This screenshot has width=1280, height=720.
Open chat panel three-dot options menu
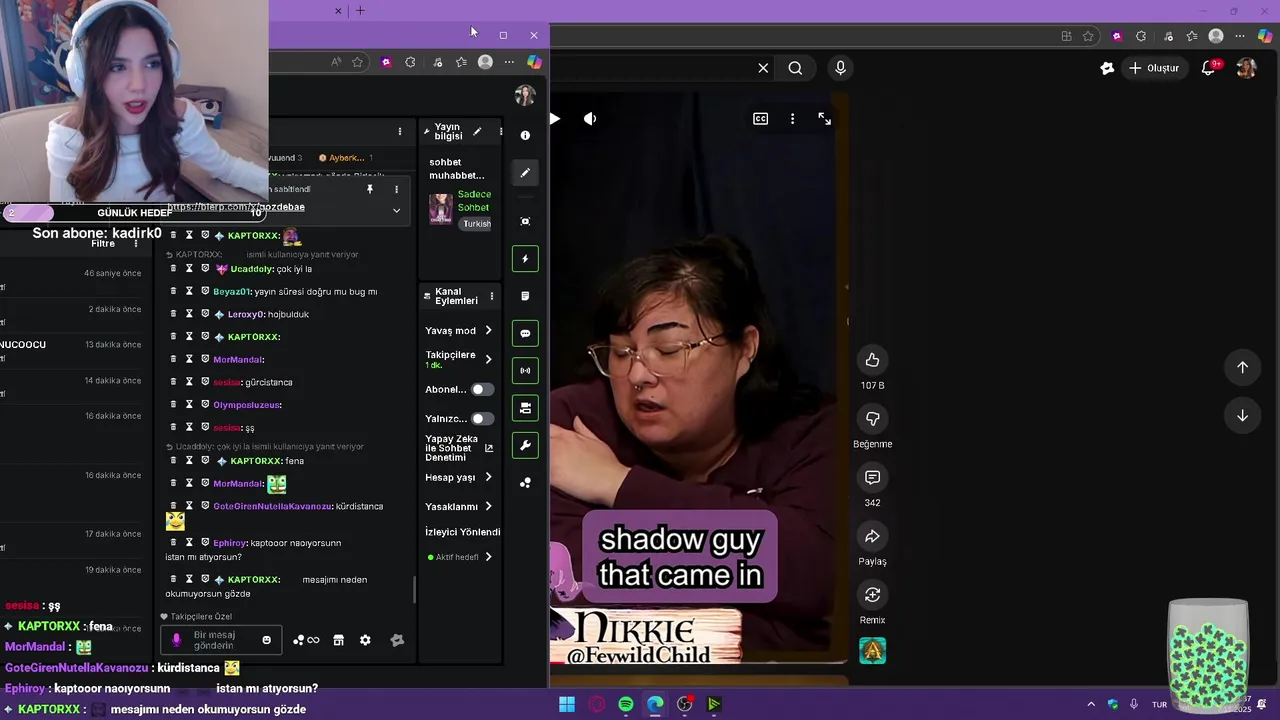(400, 131)
